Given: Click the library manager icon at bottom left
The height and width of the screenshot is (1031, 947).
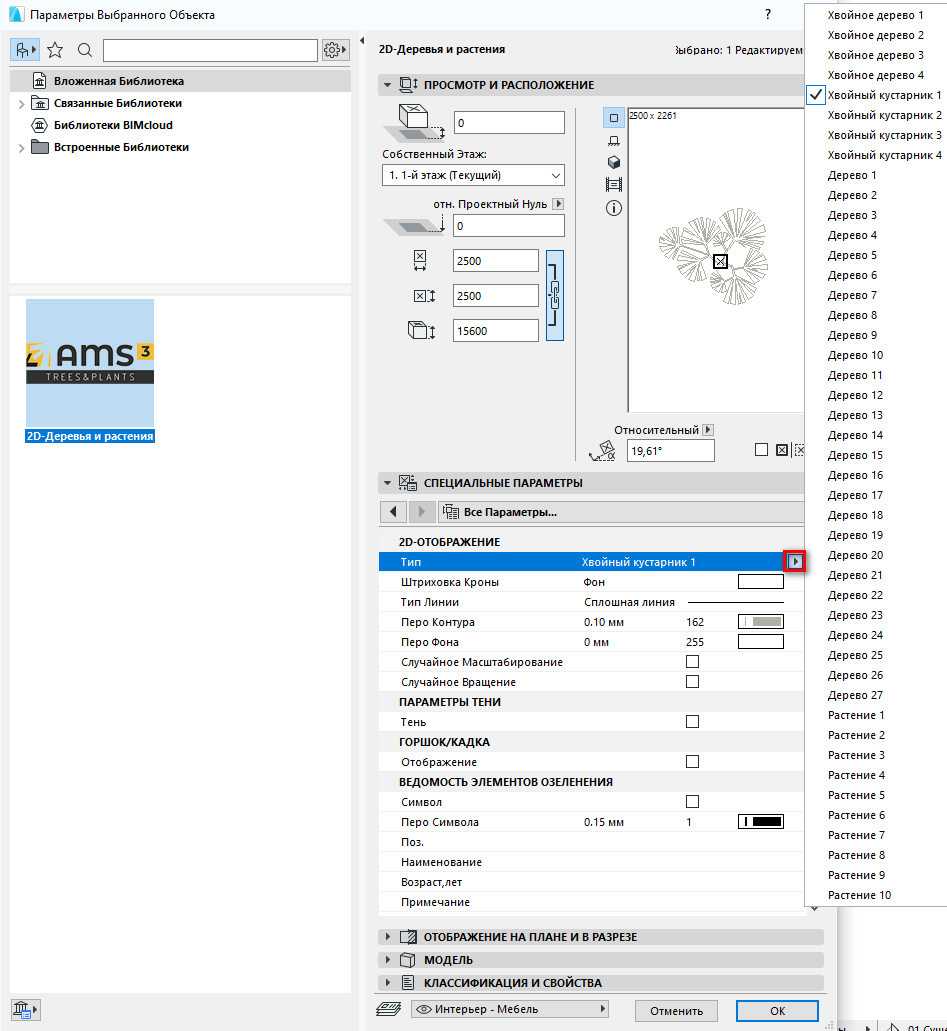Looking at the screenshot, I should coord(25,1008).
